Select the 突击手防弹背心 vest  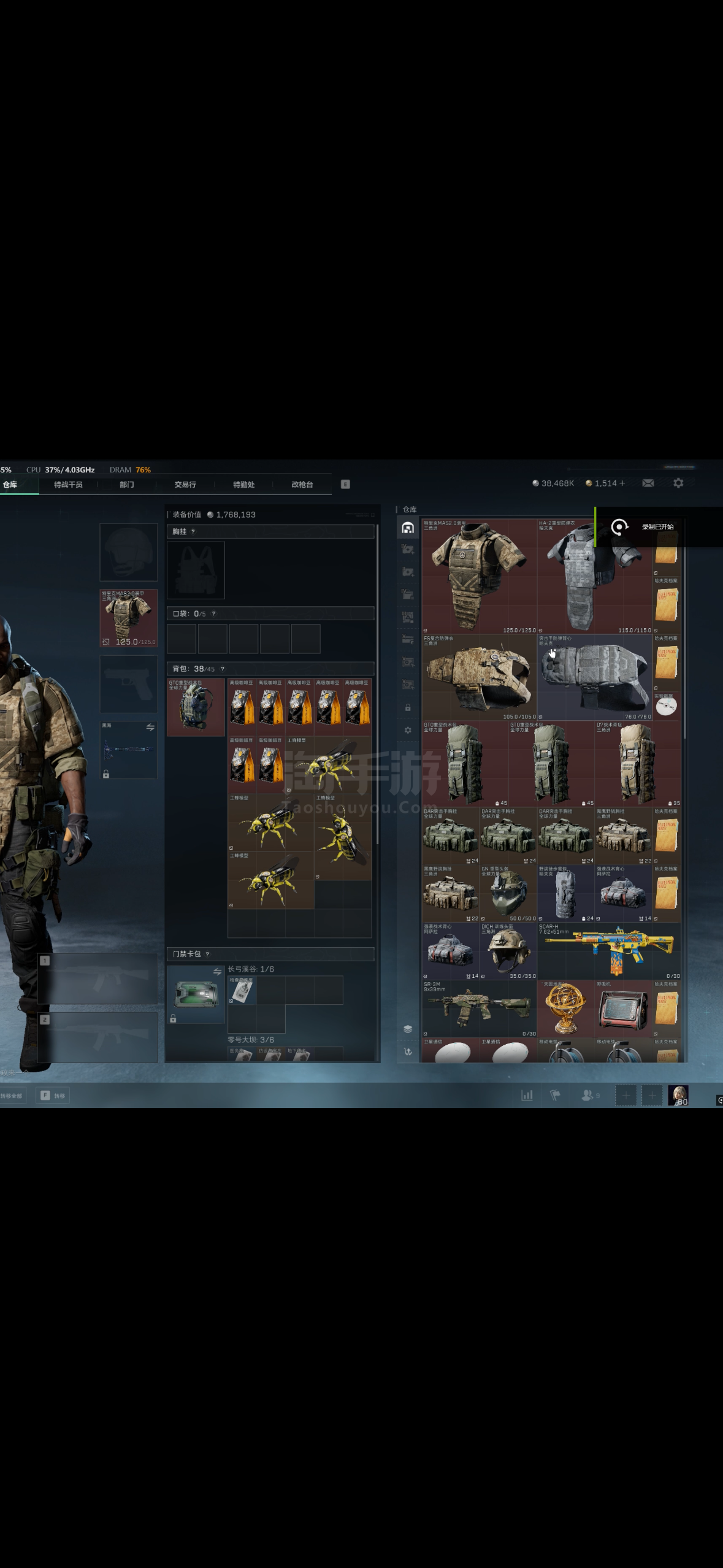point(595,677)
